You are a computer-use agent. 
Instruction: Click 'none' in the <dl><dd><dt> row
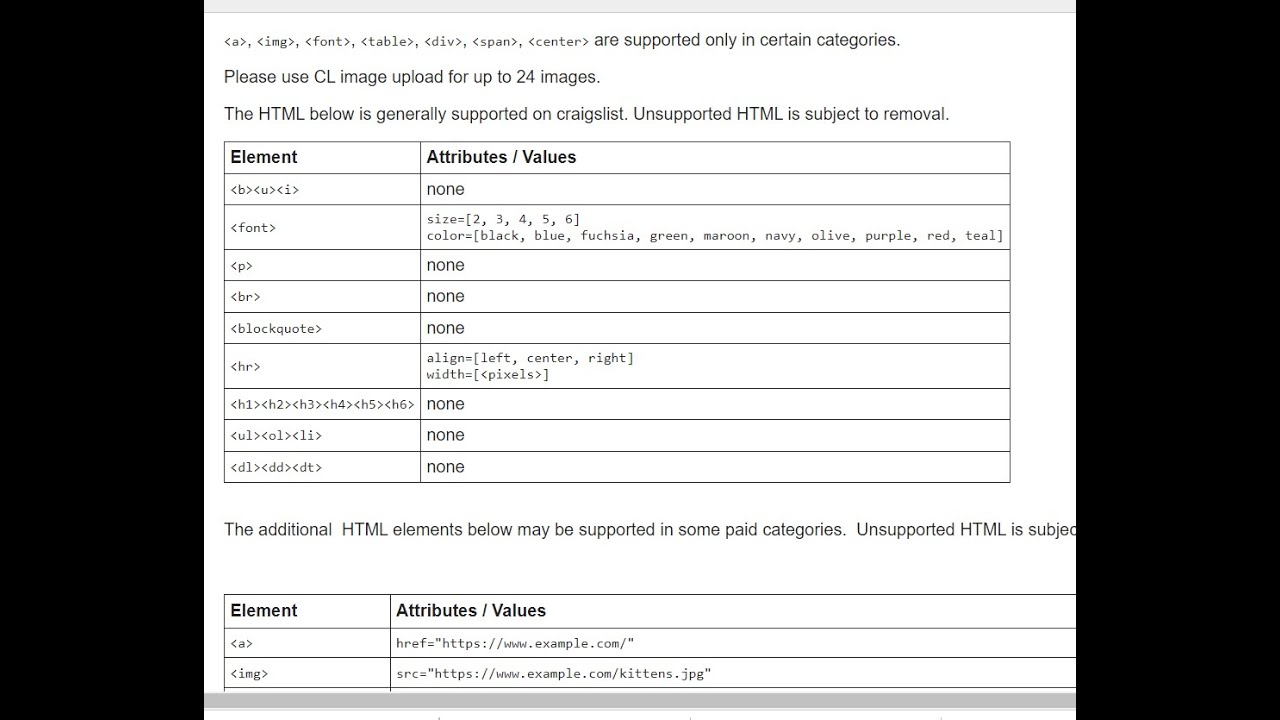[445, 467]
